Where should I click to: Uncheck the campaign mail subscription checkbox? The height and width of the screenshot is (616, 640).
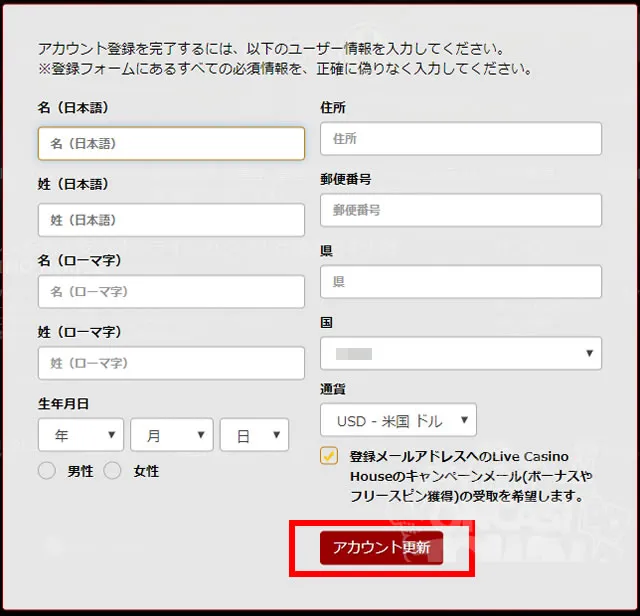[x=329, y=456]
